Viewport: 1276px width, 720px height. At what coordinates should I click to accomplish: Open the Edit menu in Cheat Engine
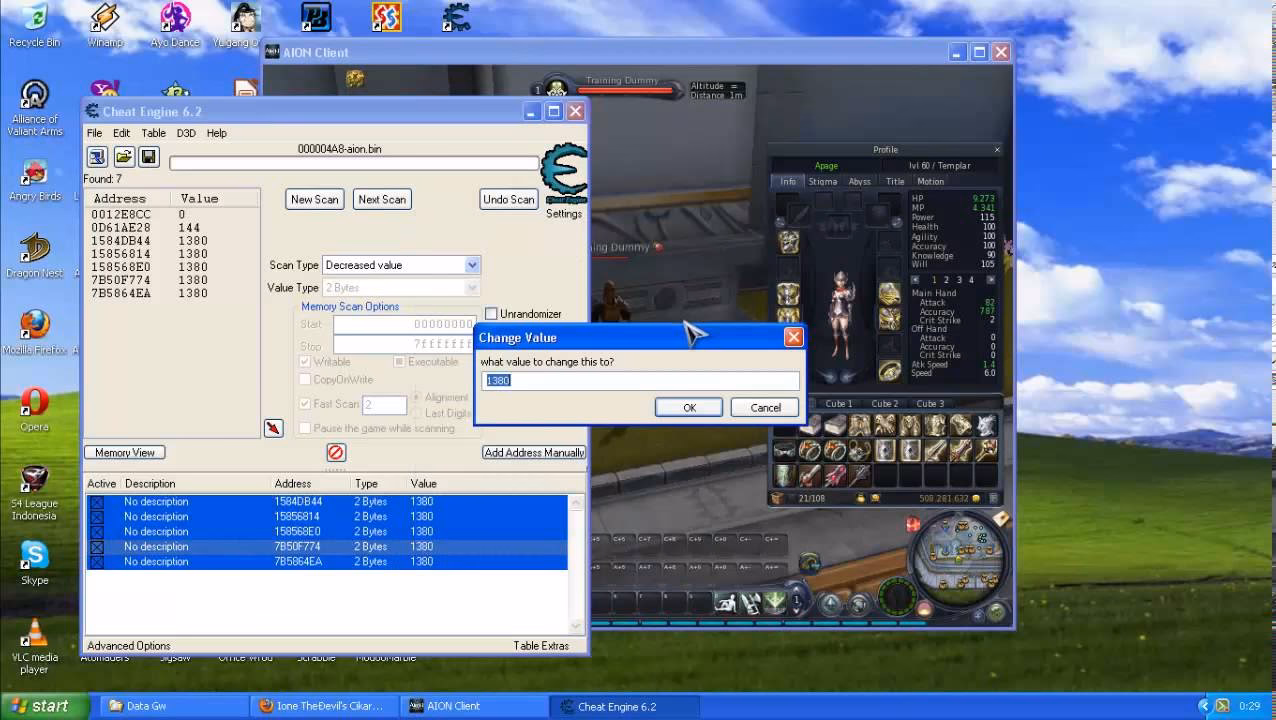click(121, 133)
